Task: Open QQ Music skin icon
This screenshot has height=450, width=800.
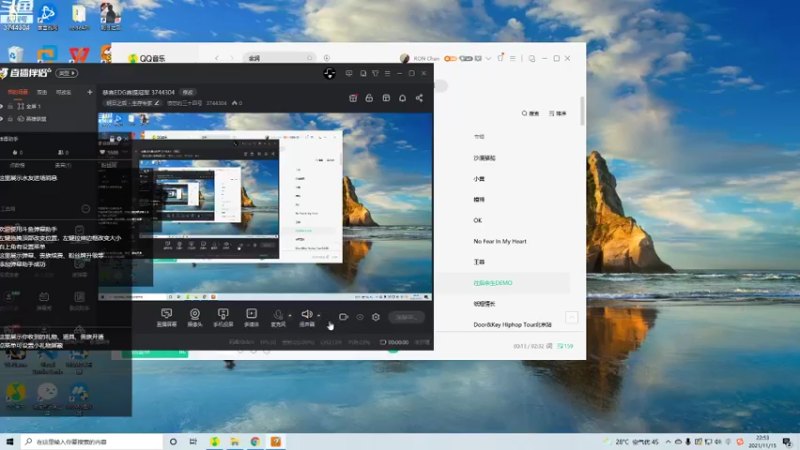Action: click(500, 58)
